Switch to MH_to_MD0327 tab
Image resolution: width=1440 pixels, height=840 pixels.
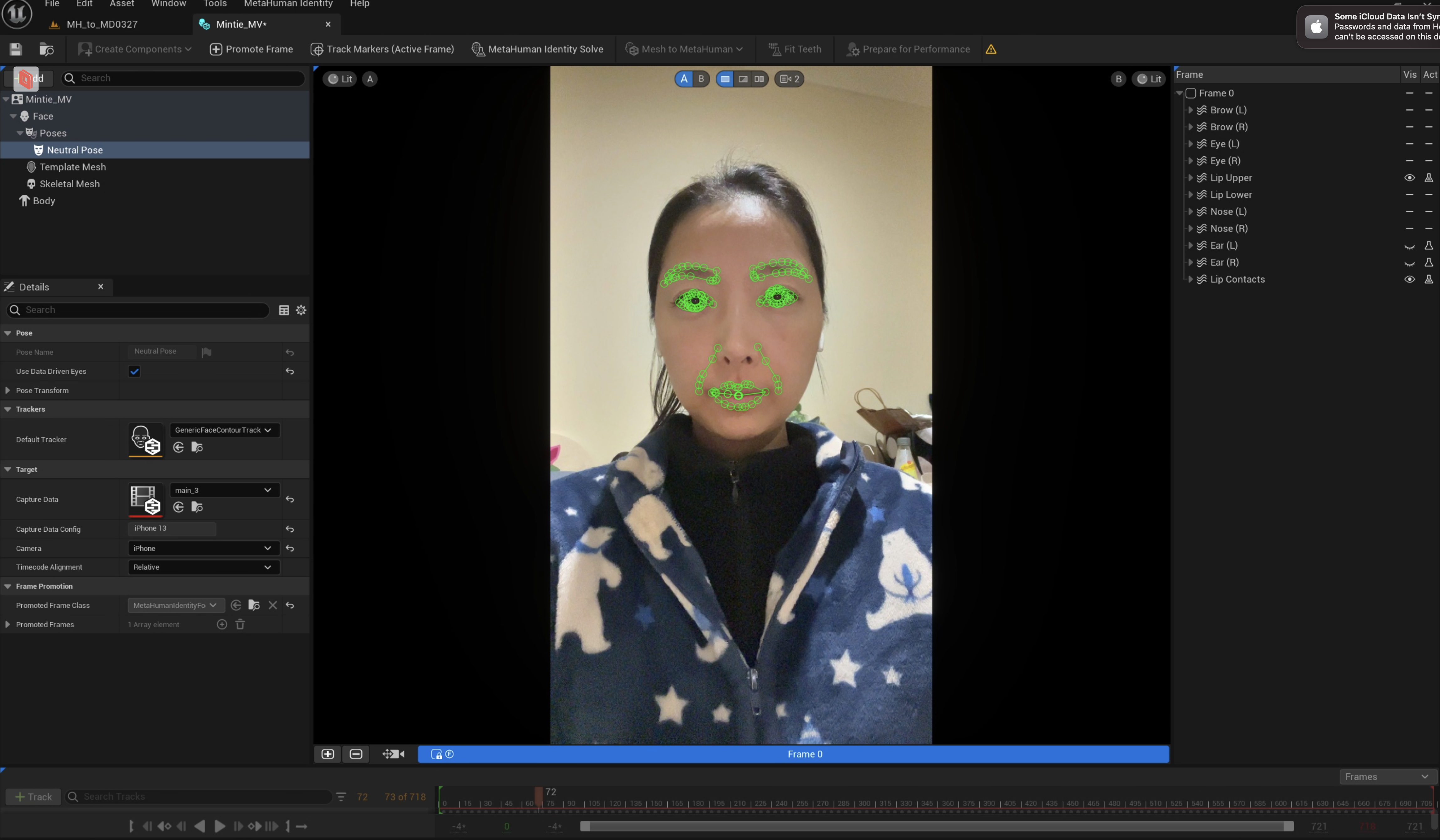click(x=102, y=24)
